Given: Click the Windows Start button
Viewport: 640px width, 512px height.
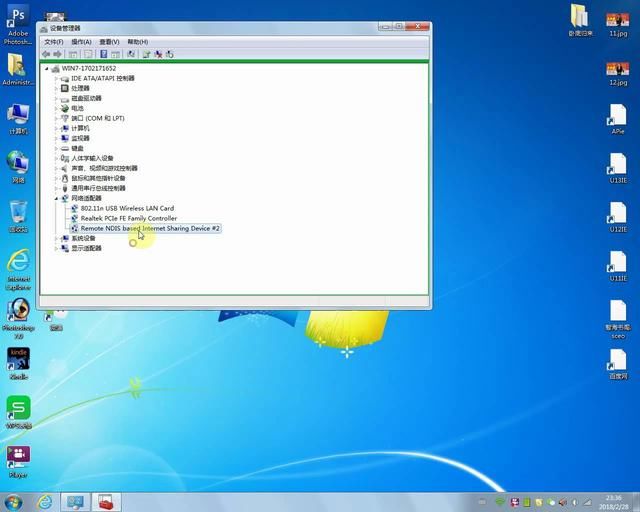Looking at the screenshot, I should (14, 501).
